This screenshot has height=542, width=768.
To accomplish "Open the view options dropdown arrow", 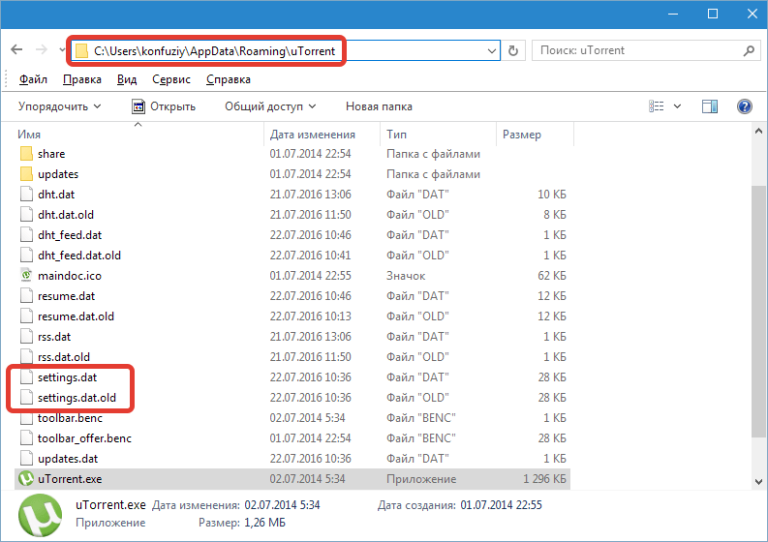I will 677,106.
